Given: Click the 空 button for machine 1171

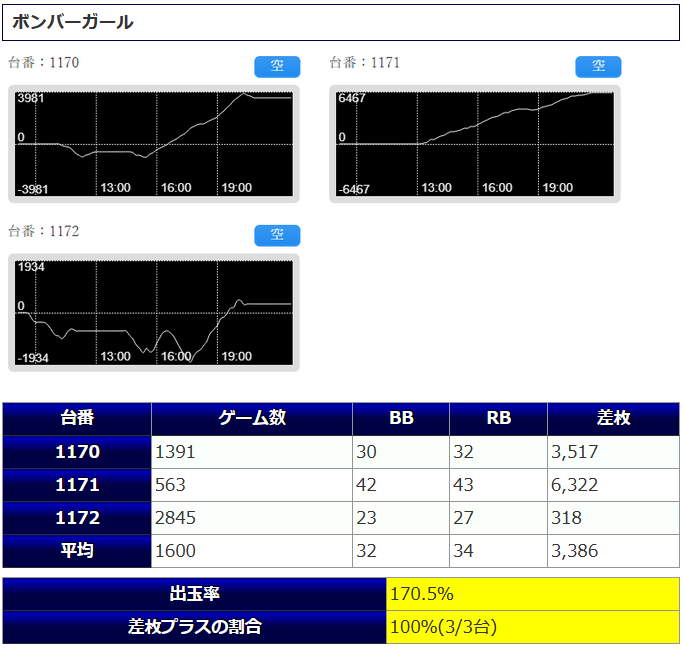Looking at the screenshot, I should tap(598, 66).
